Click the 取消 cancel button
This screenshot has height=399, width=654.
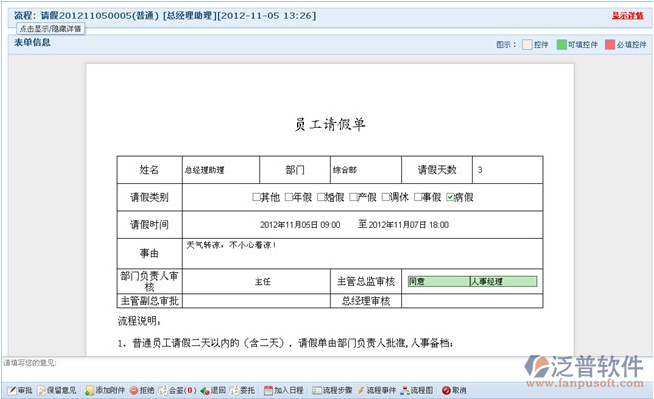454,390
